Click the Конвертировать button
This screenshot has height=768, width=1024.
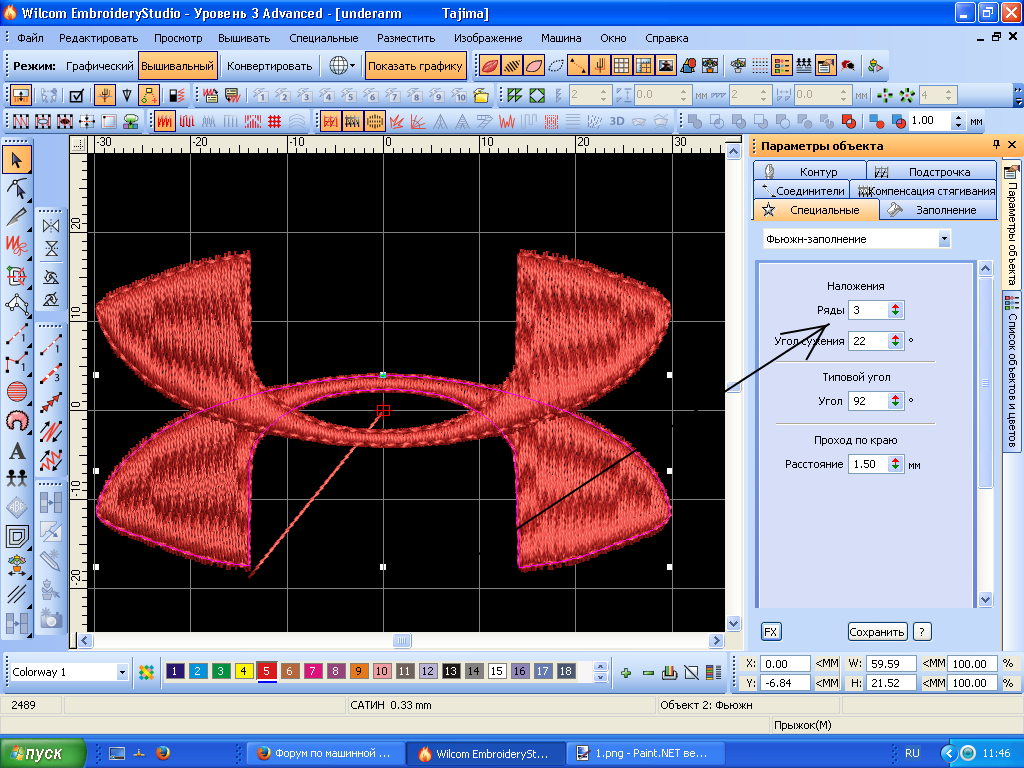269,67
